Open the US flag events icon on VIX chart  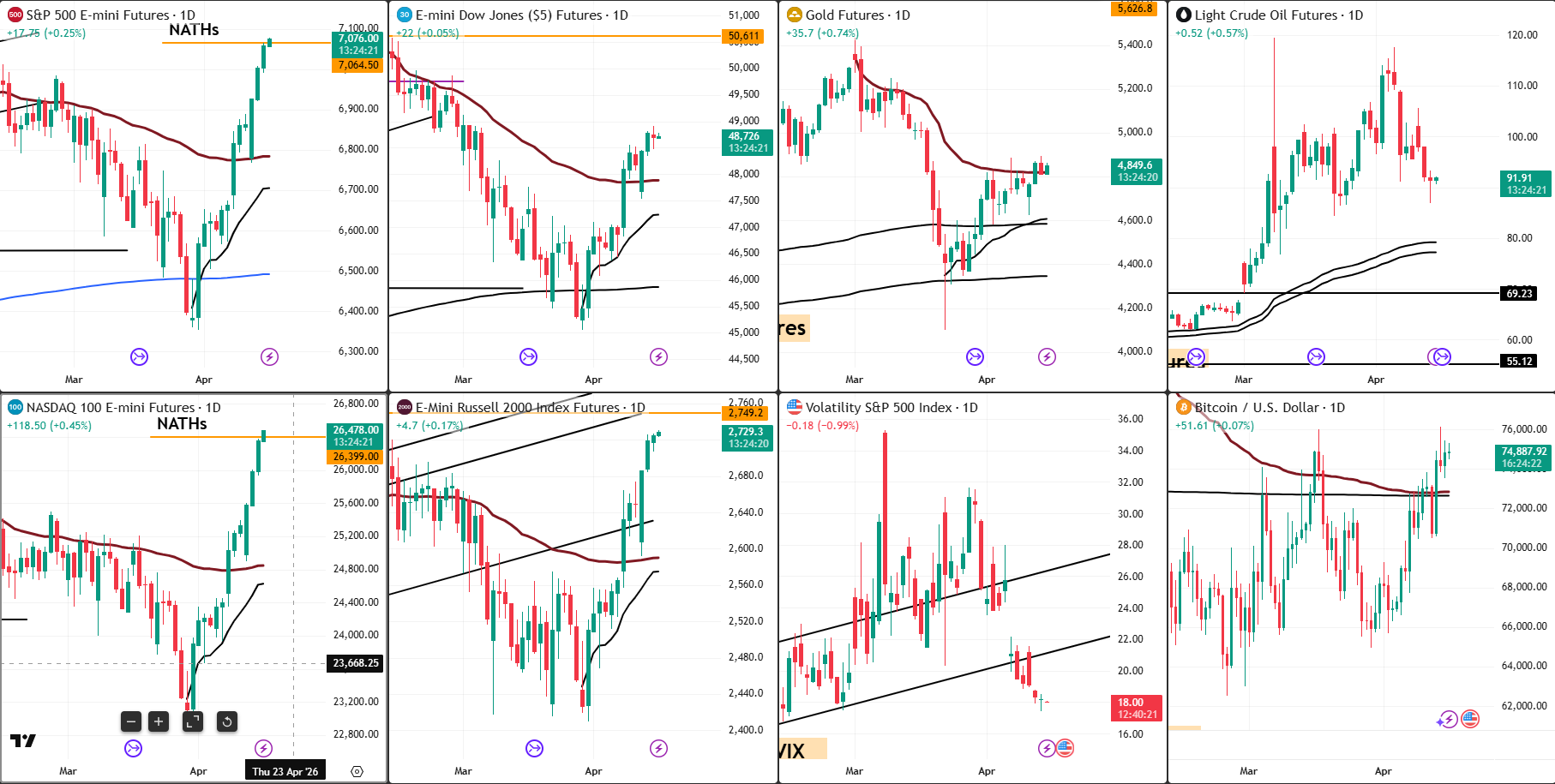pyautogui.click(x=1066, y=747)
